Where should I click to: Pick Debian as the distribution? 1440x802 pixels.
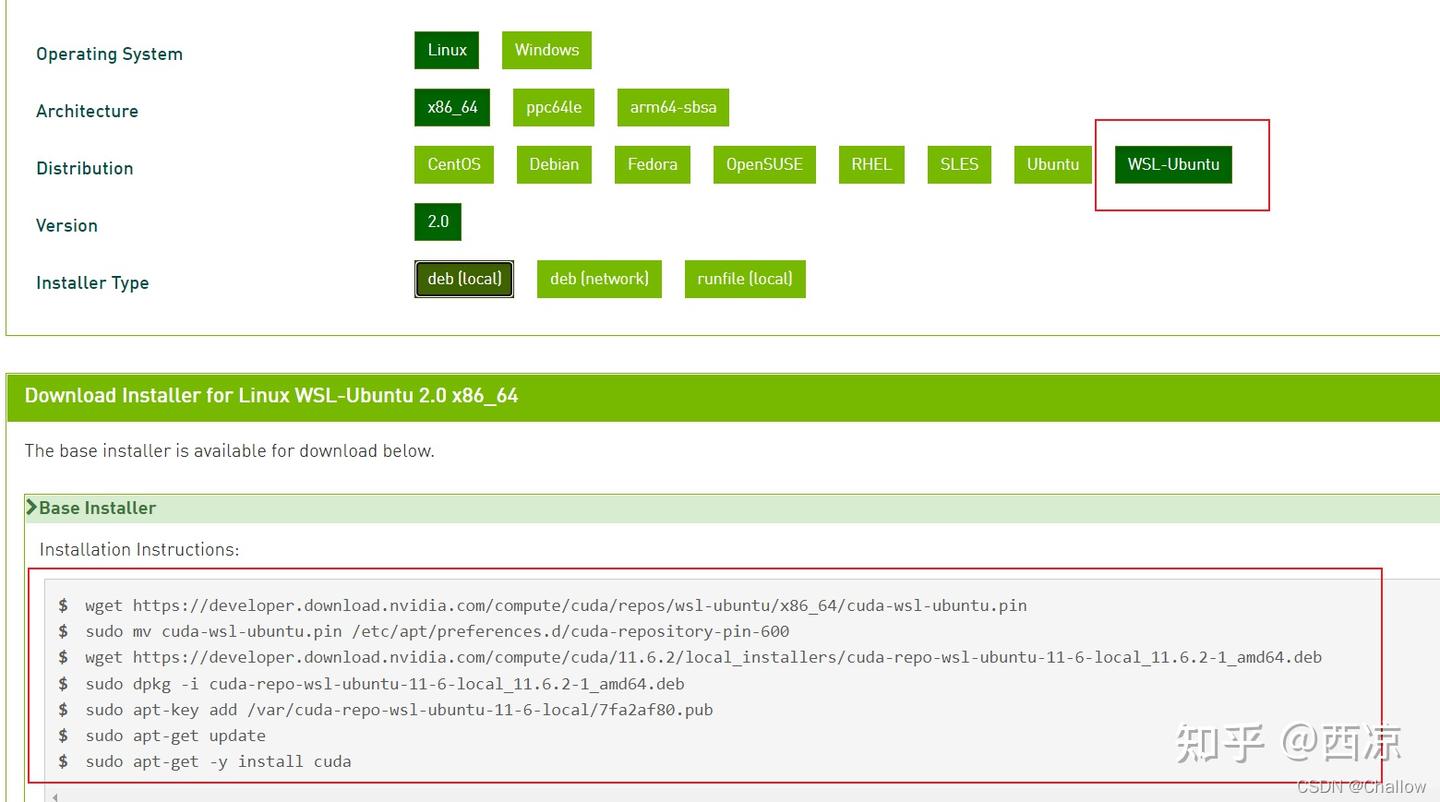[554, 164]
